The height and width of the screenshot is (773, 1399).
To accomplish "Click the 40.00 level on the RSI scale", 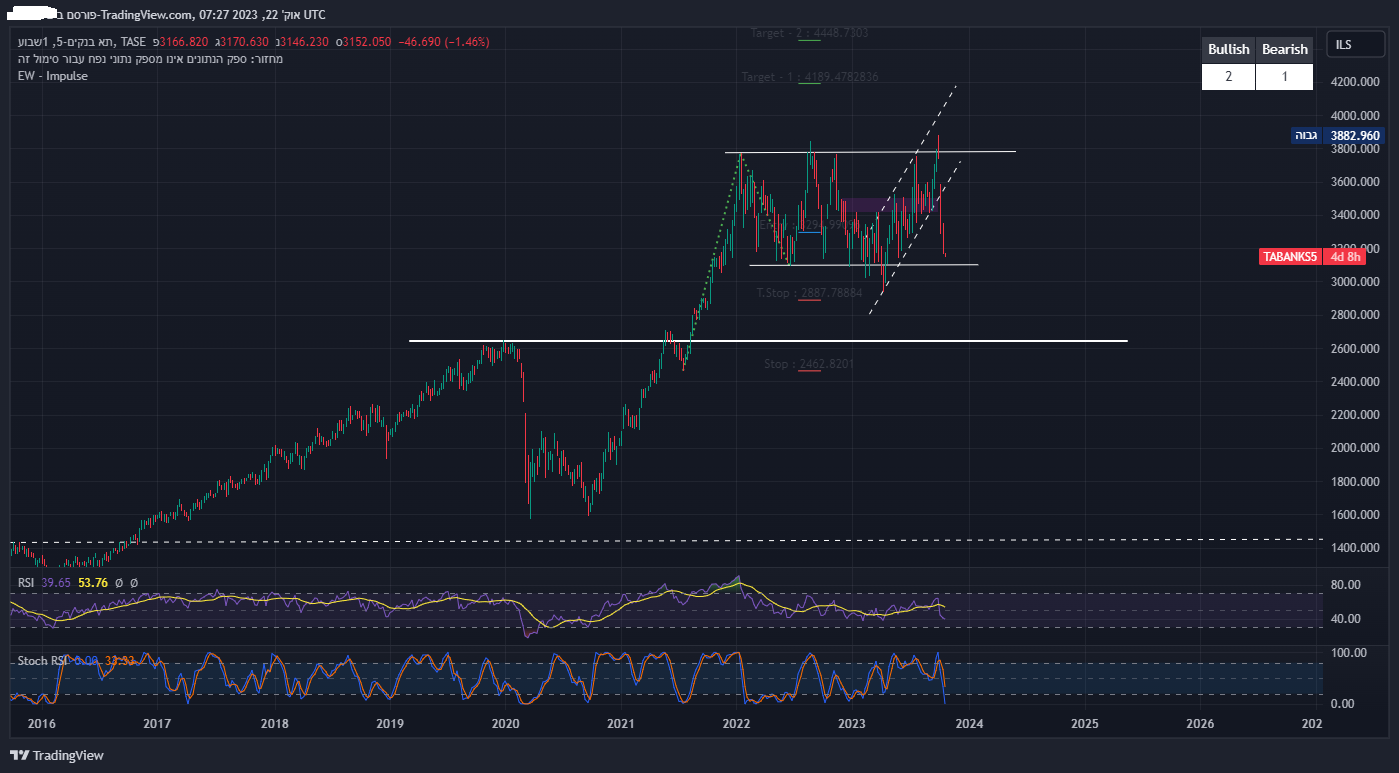I will [x=1347, y=619].
